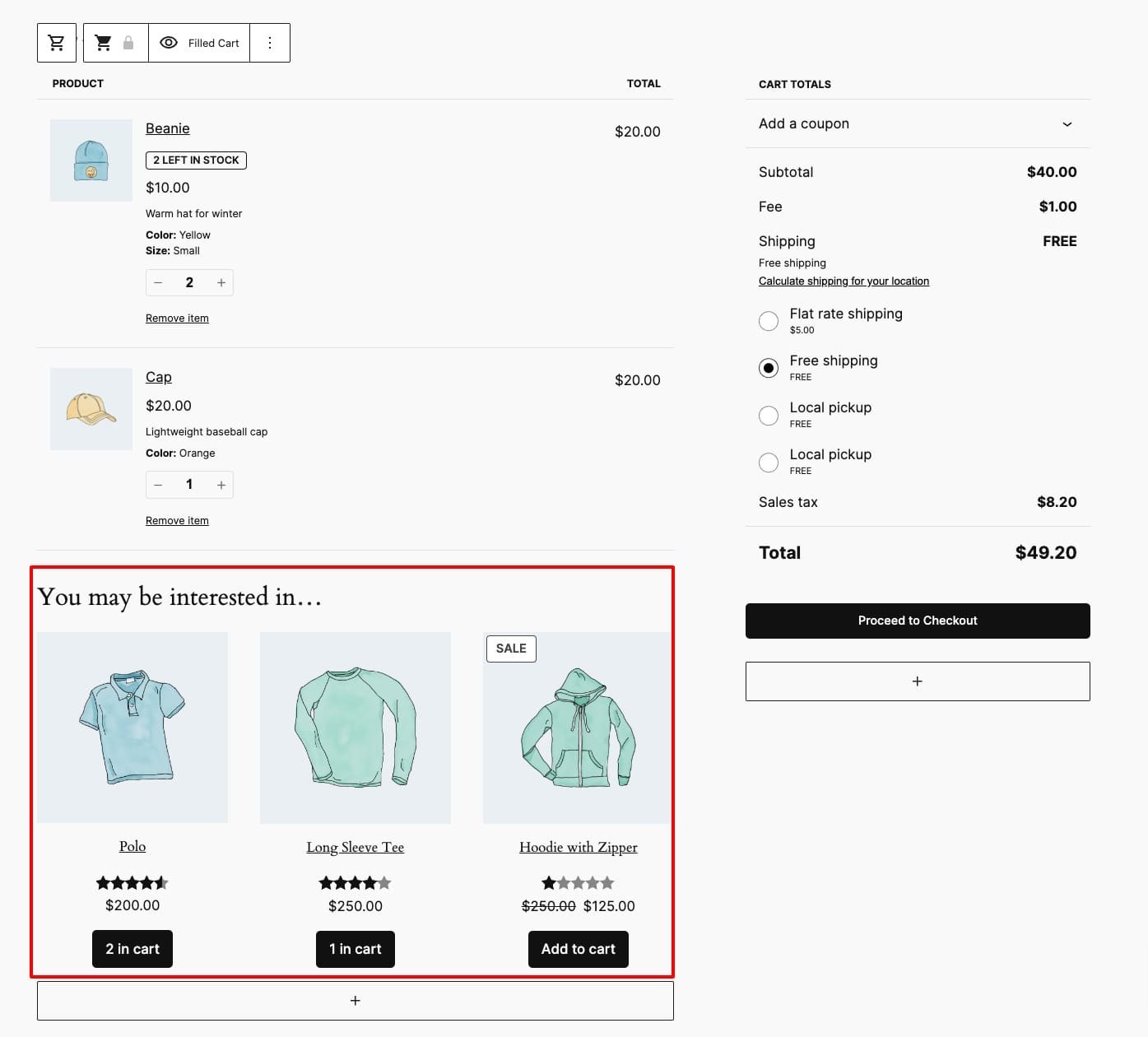Add block below Proceed to Checkout
Screen dimensions: 1148x1037
tap(918, 681)
